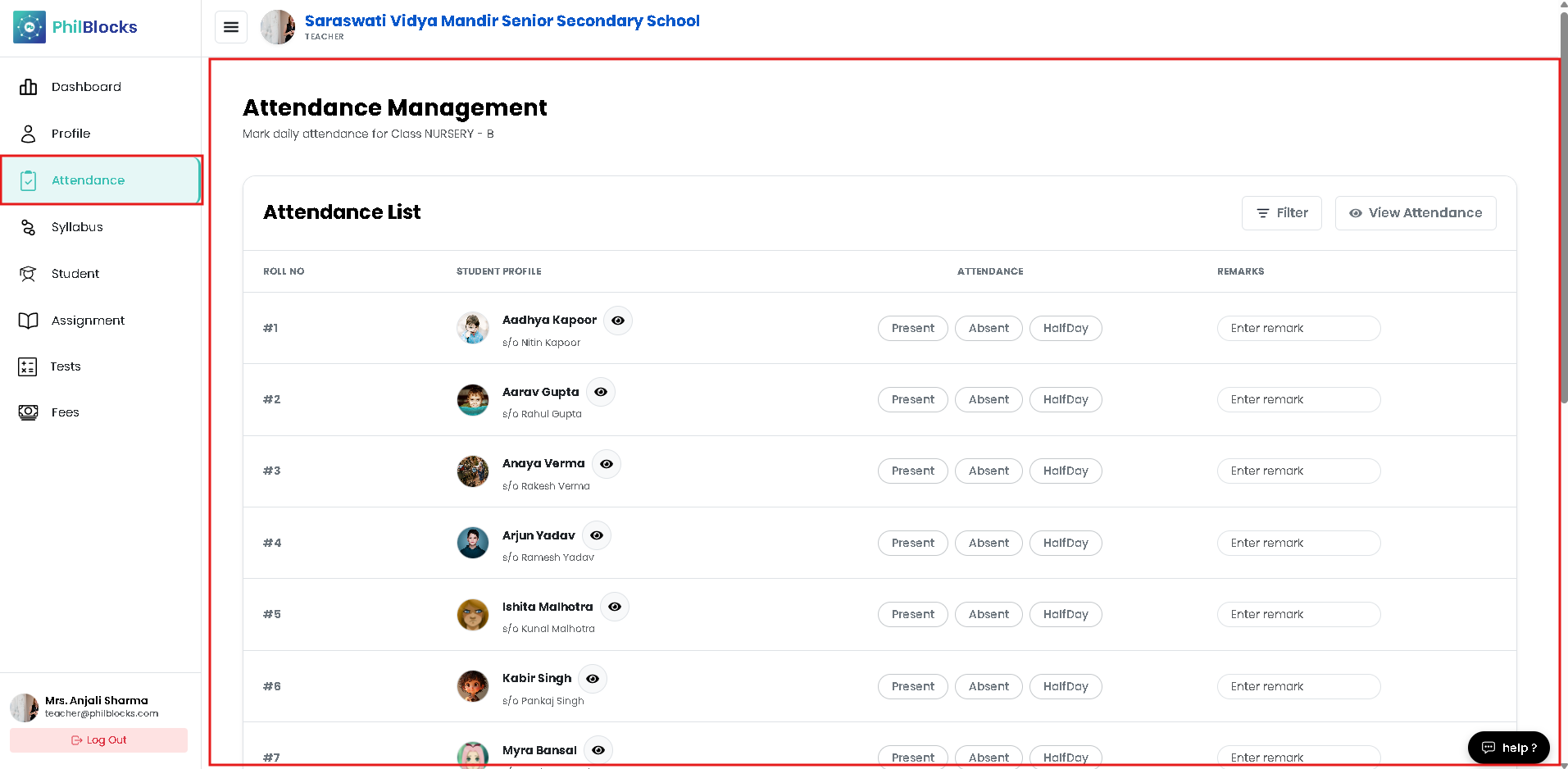View Aarav Gupta's profile eye icon
Viewport: 1568px width, 769px height.
[x=601, y=392]
